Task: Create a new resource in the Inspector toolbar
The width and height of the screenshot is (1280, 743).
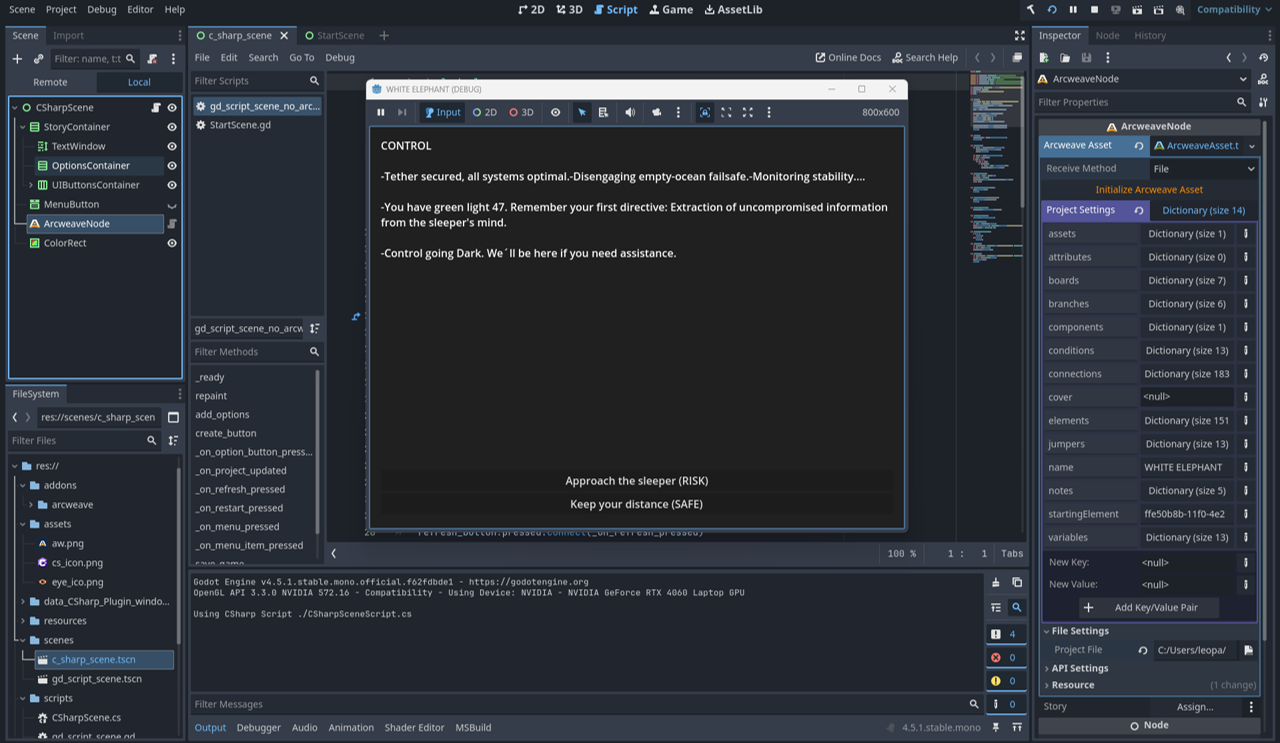Action: (1044, 58)
